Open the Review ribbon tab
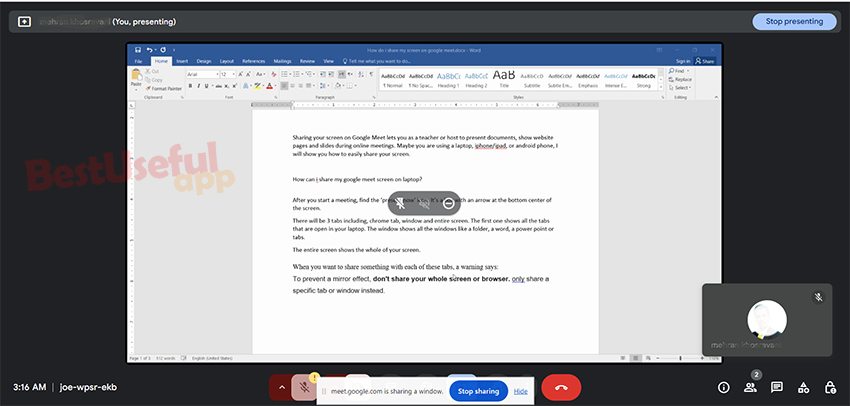This screenshot has width=850, height=406. 307,61
